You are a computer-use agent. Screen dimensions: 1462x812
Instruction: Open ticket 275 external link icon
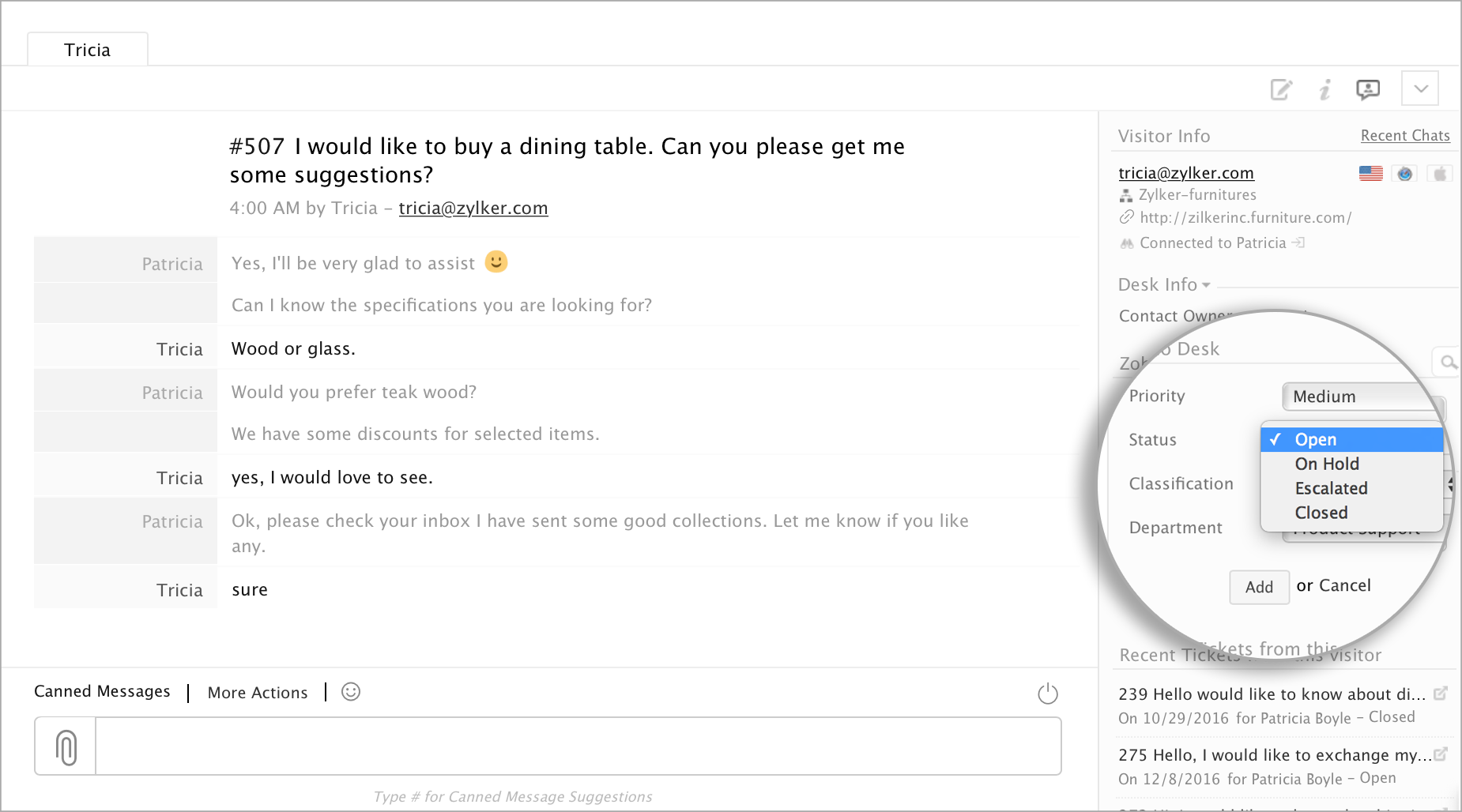click(1441, 754)
